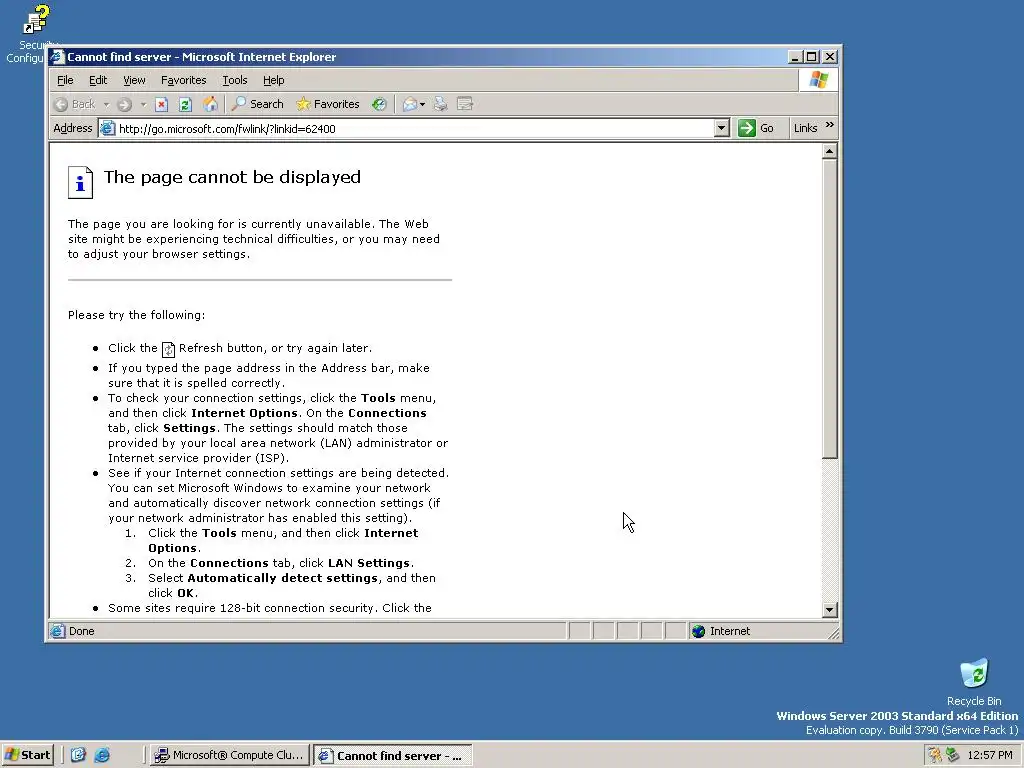Image resolution: width=1024 pixels, height=768 pixels.
Task: Click the 'Please try the following:' text
Action: pyautogui.click(x=136, y=315)
